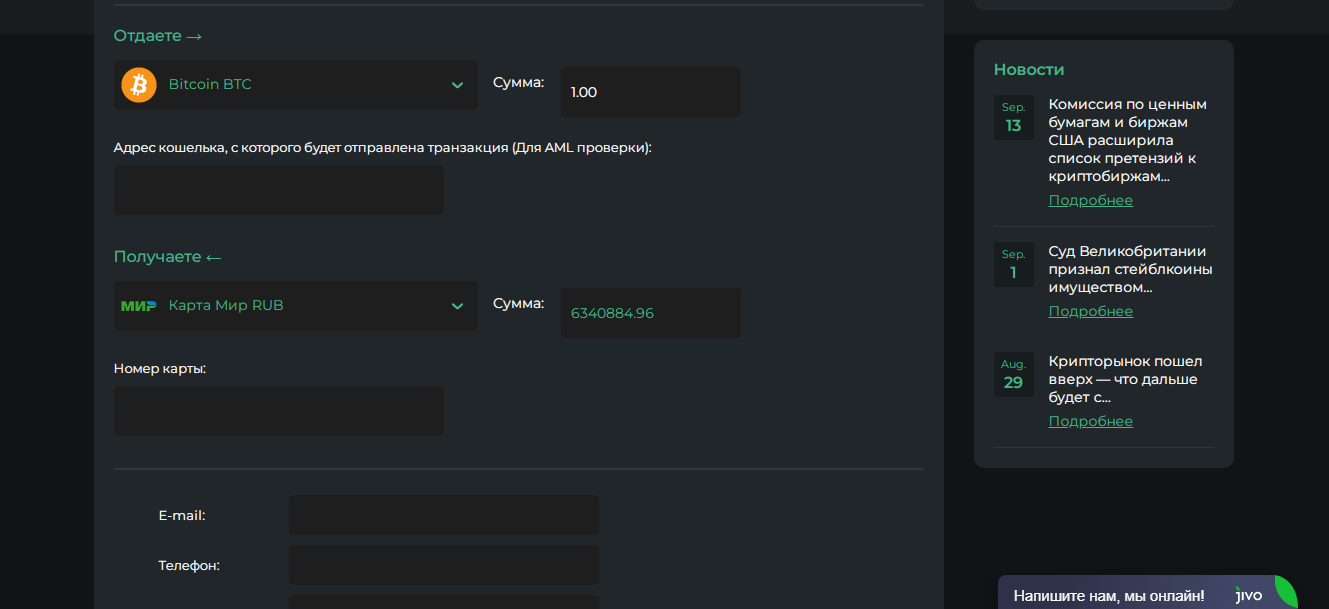Focus the E-mail input field
Viewport: 1329px width, 609px height.
[x=444, y=515]
